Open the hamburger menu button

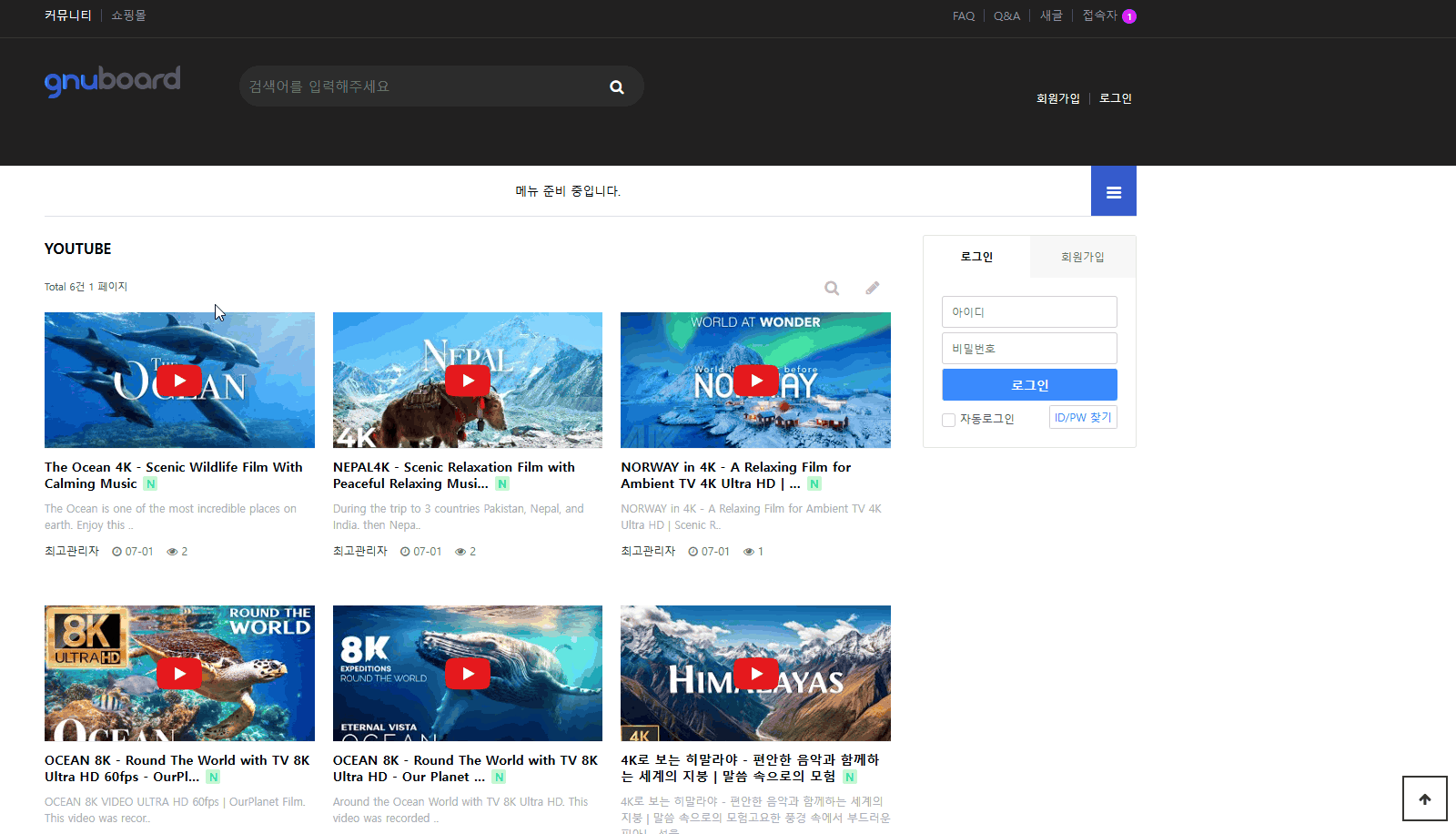(1113, 191)
